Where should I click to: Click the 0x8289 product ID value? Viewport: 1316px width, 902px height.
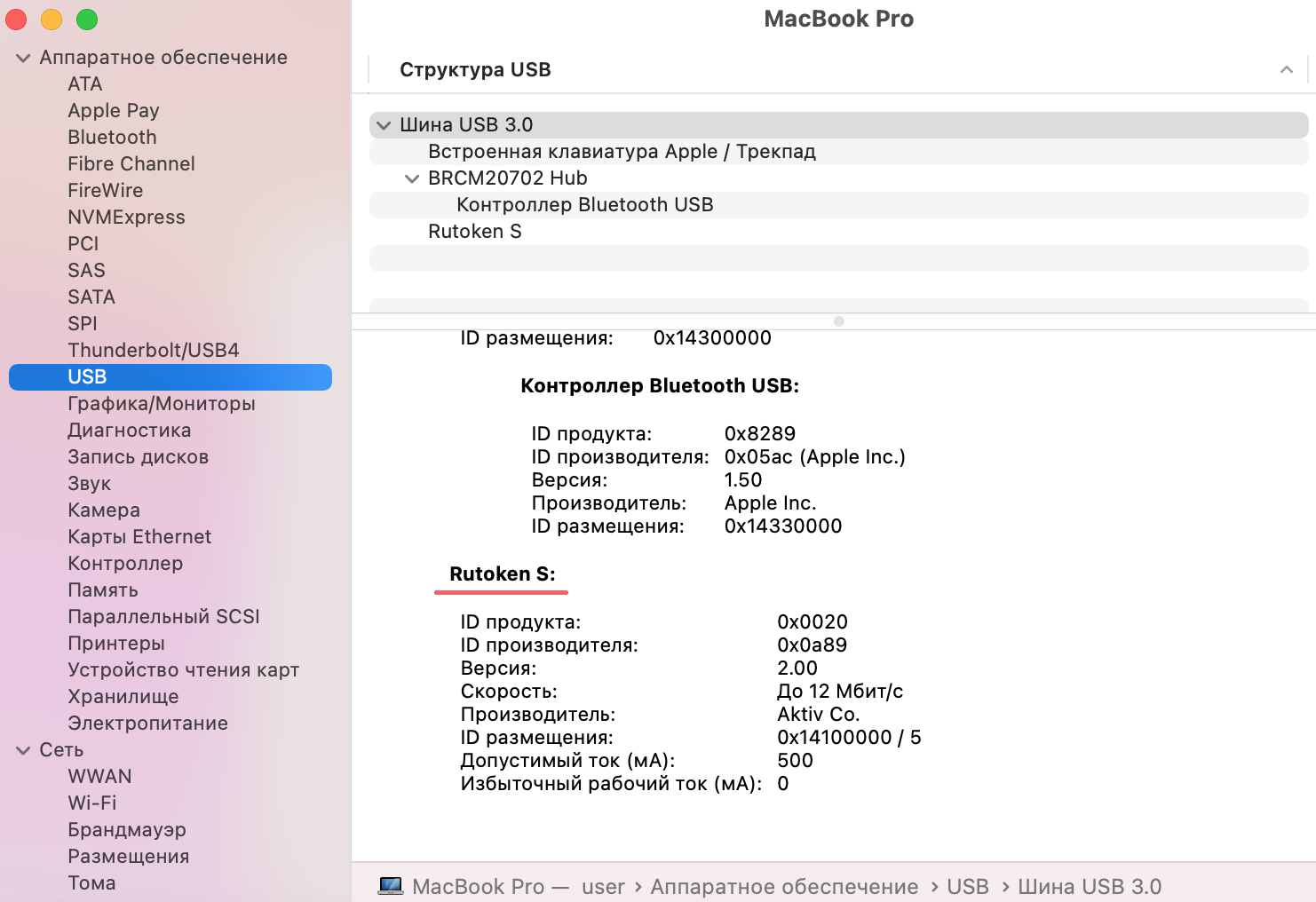click(x=760, y=434)
